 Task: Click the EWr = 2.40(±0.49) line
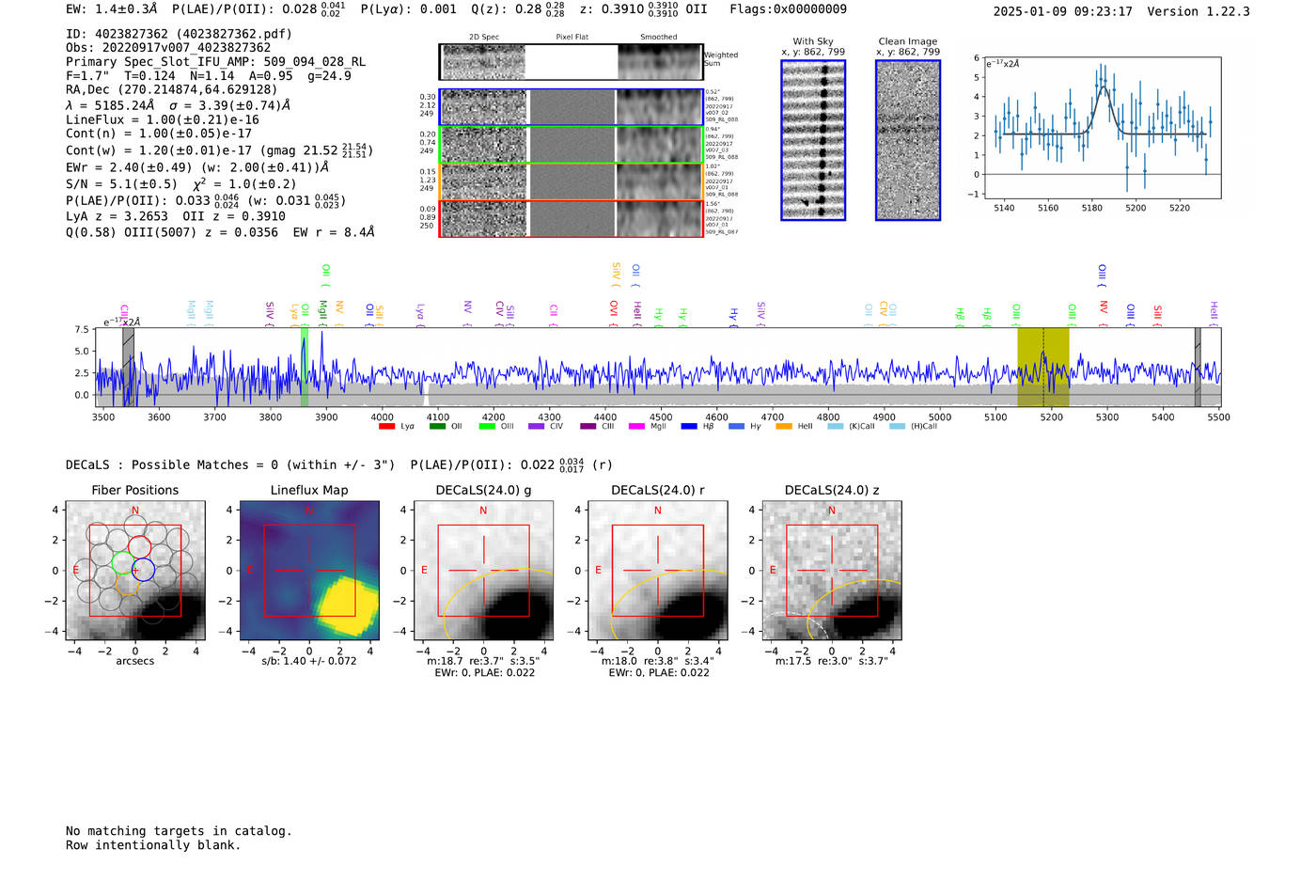tap(197, 167)
